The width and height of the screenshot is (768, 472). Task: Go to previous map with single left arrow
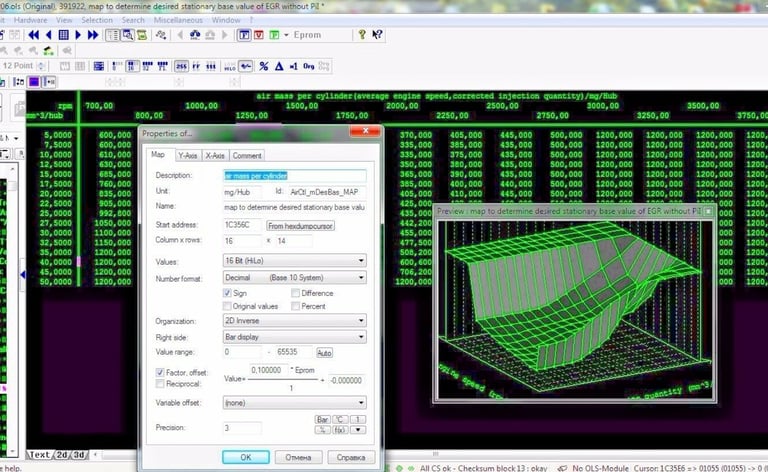(x=48, y=35)
